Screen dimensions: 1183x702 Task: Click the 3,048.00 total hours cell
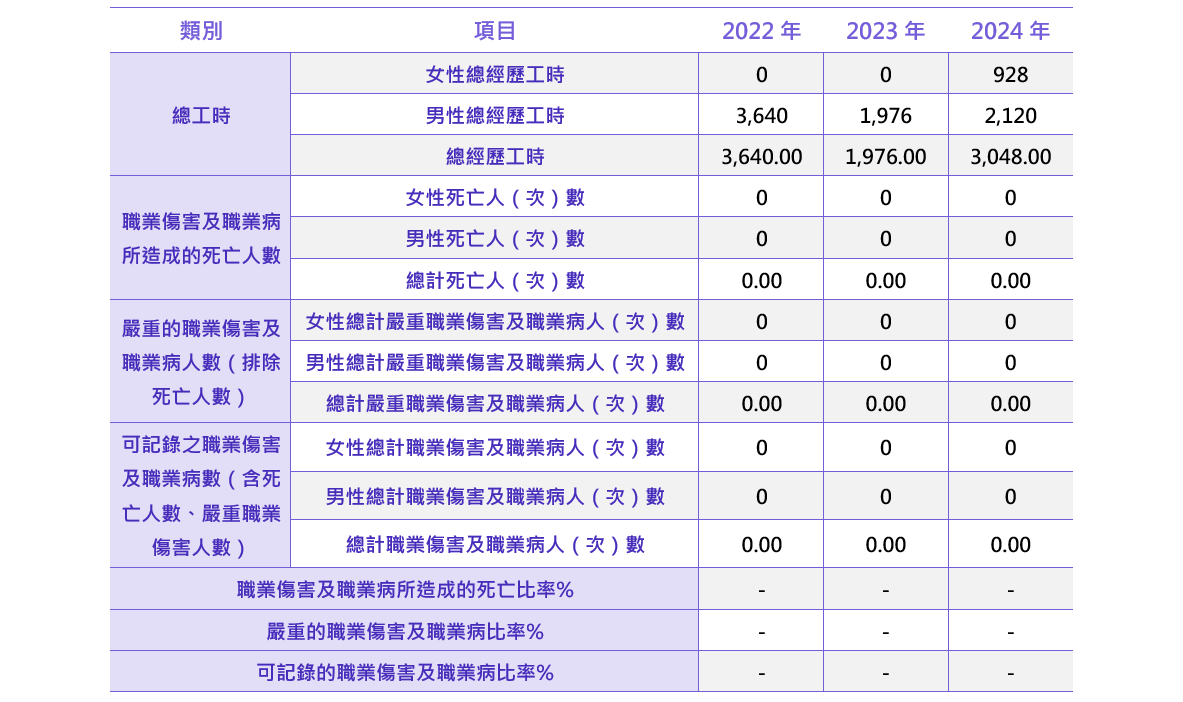click(x=1010, y=157)
